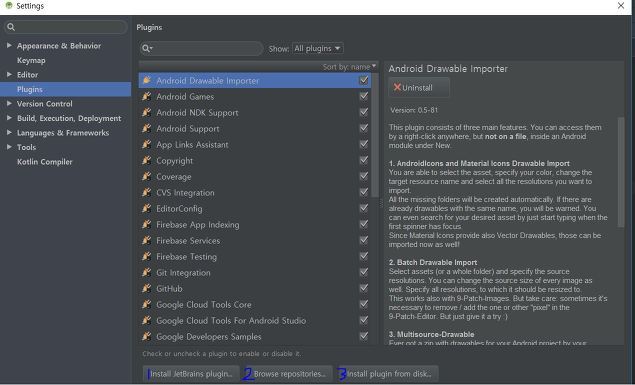
Task: Click the CVS Integration plugin icon
Action: pyautogui.click(x=147, y=192)
